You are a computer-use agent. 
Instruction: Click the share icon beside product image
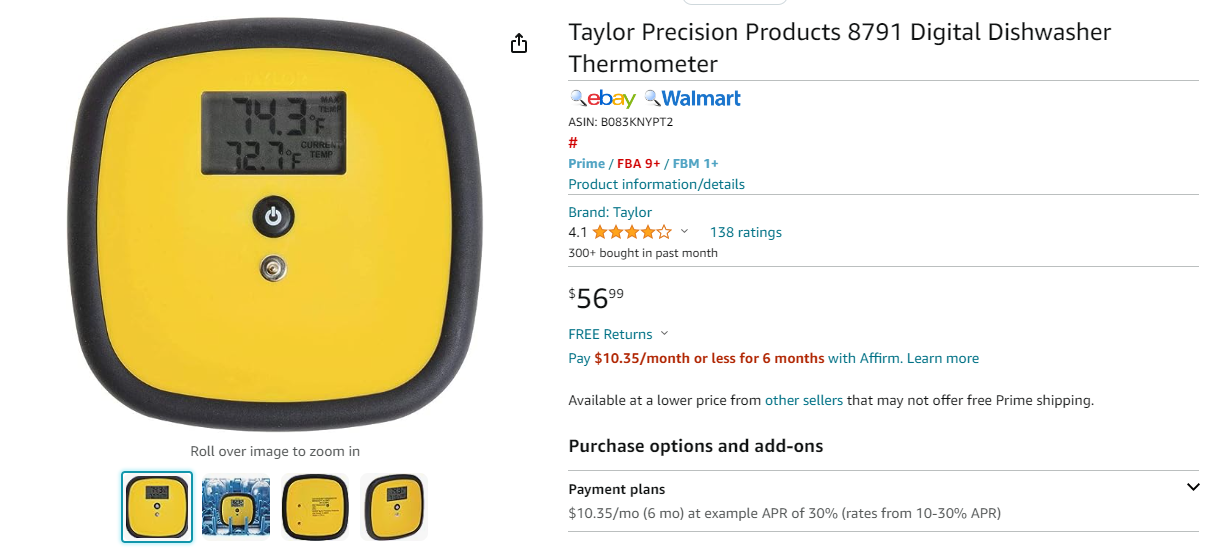[518, 43]
